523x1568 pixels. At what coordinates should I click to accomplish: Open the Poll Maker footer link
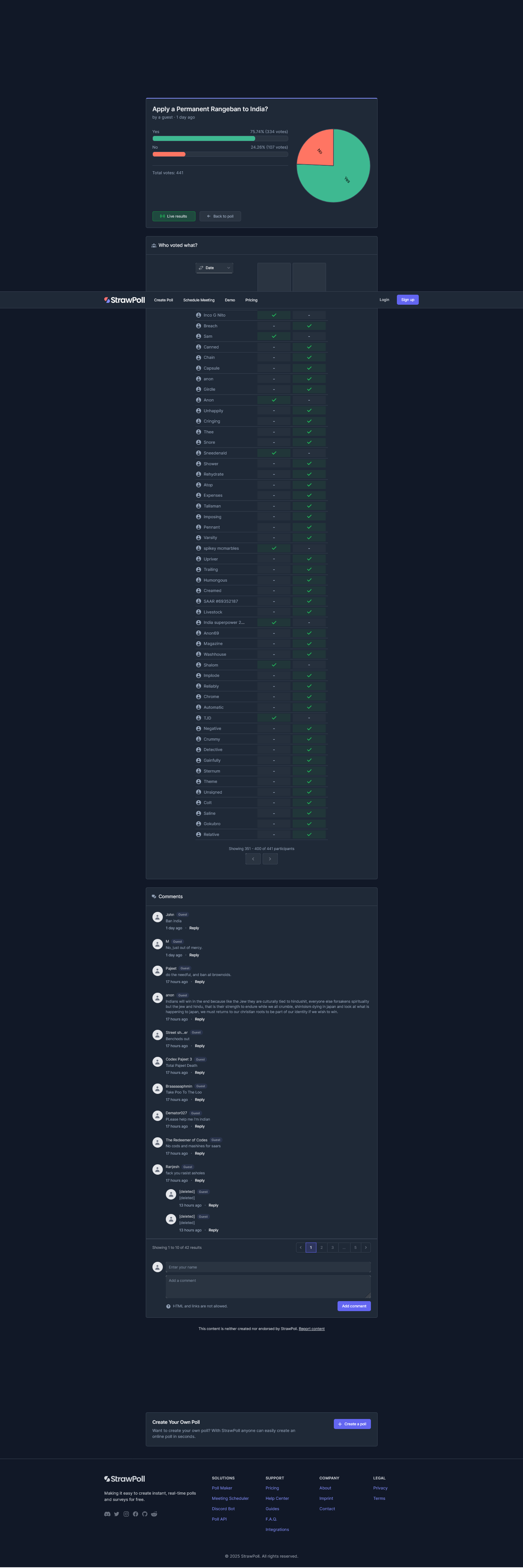pos(221,1488)
